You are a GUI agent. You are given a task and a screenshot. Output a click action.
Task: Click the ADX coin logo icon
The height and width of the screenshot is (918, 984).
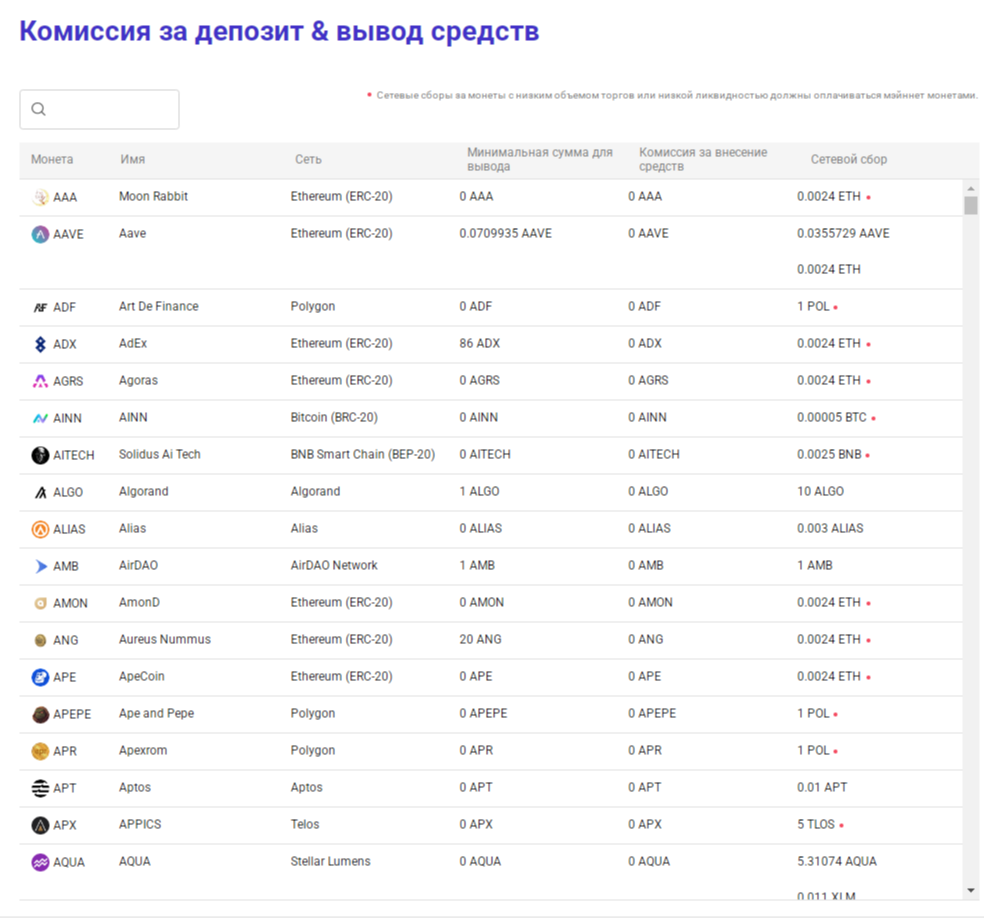40,344
